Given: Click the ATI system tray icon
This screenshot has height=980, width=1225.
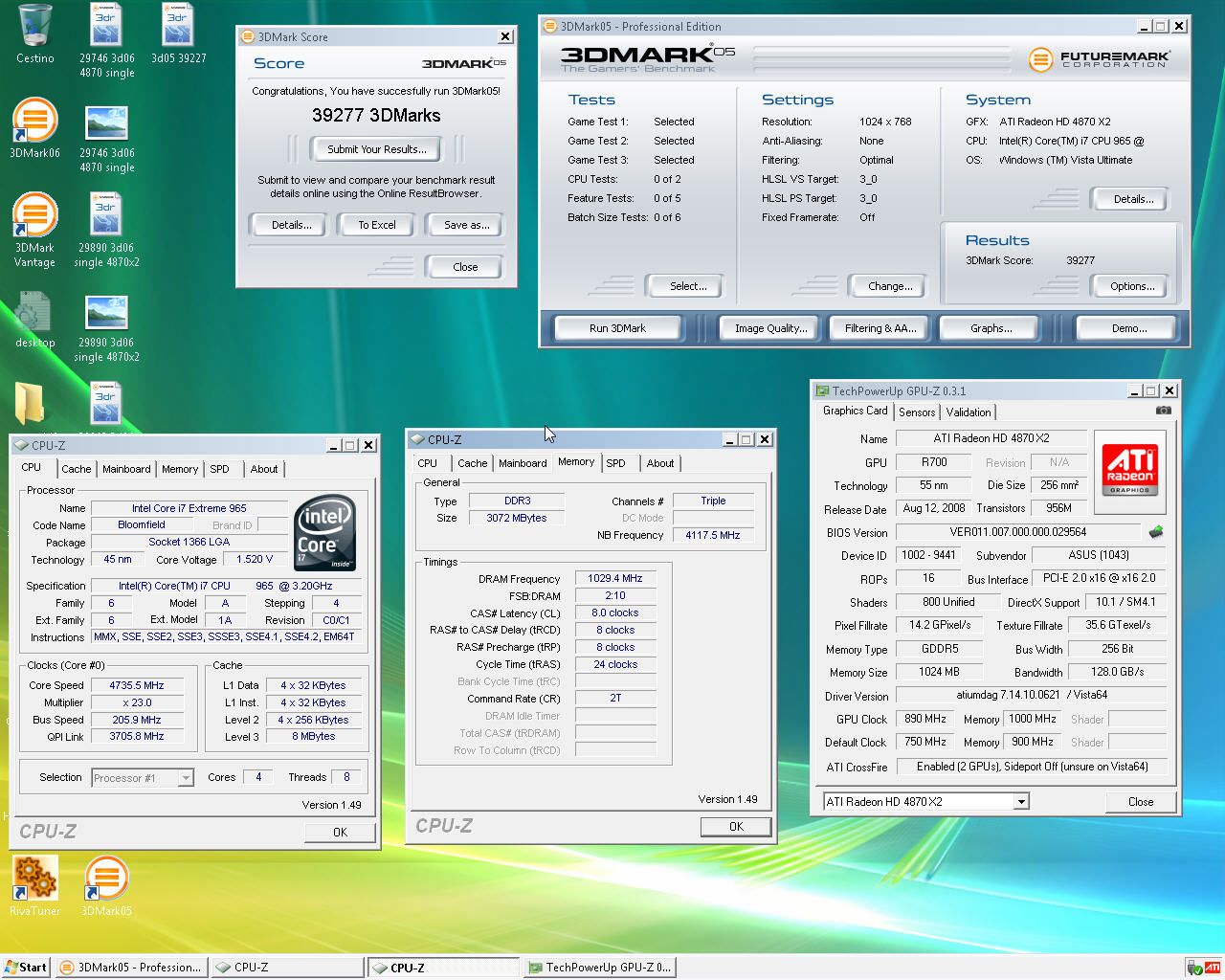Looking at the screenshot, I should click(1213, 968).
